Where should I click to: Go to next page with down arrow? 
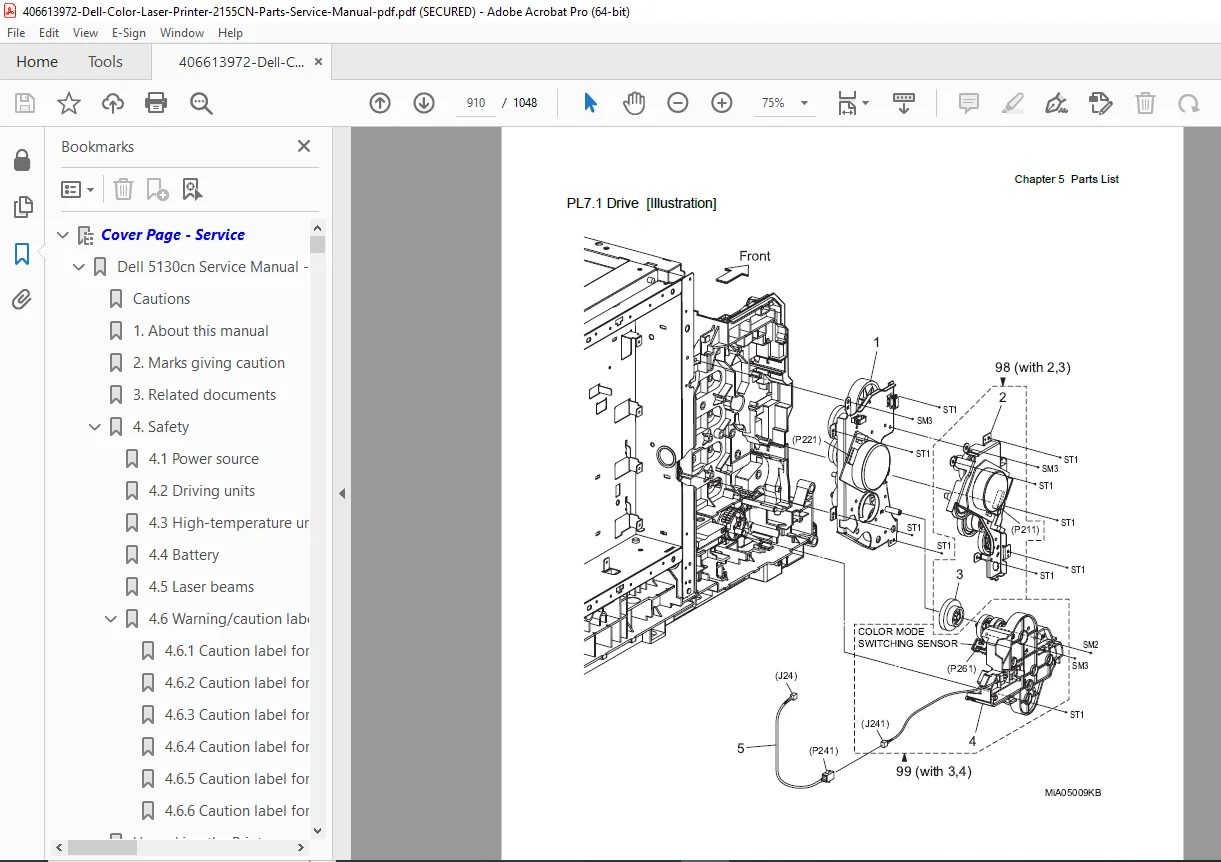click(x=424, y=103)
